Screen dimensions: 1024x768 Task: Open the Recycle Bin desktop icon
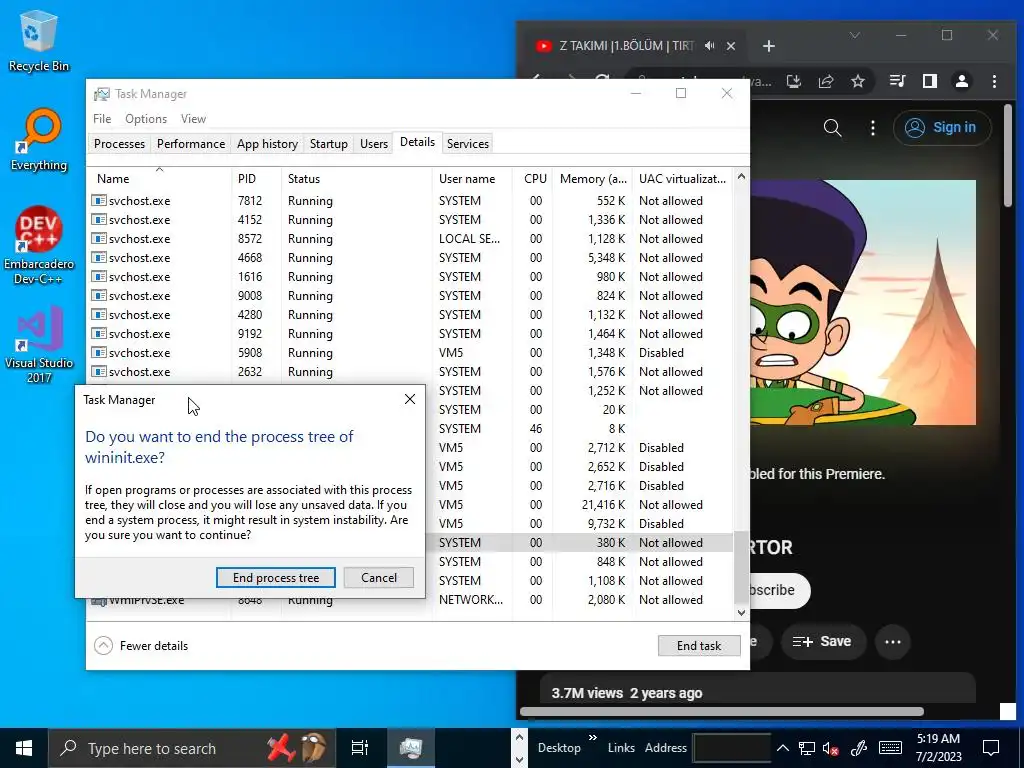pos(39,41)
